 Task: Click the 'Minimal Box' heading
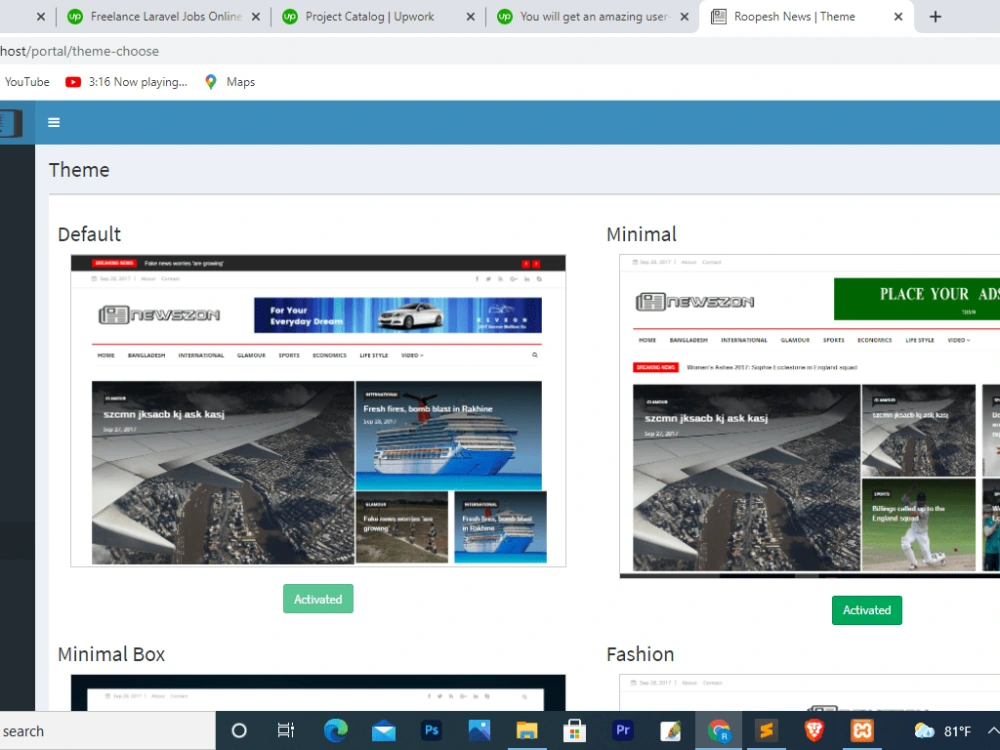112,654
